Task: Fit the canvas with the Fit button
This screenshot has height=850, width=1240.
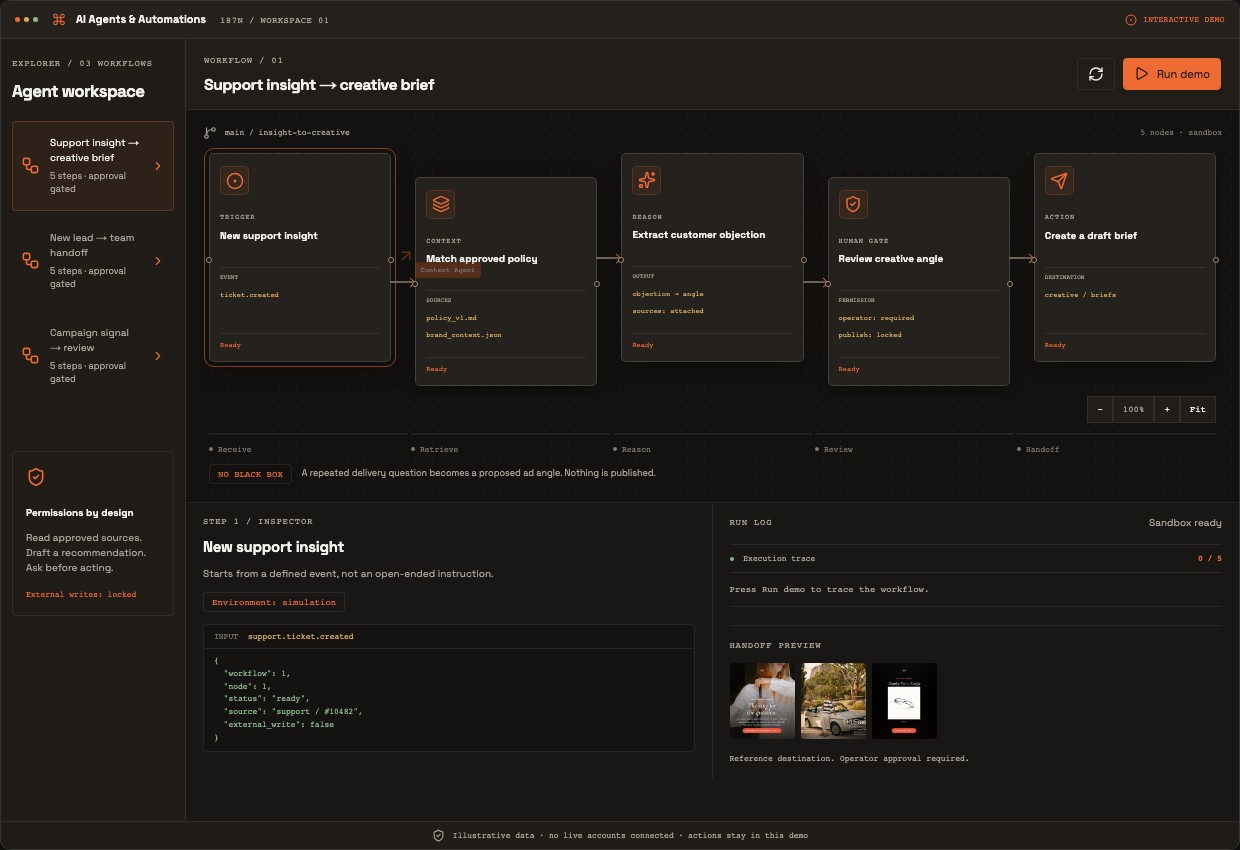Action: 1197,409
